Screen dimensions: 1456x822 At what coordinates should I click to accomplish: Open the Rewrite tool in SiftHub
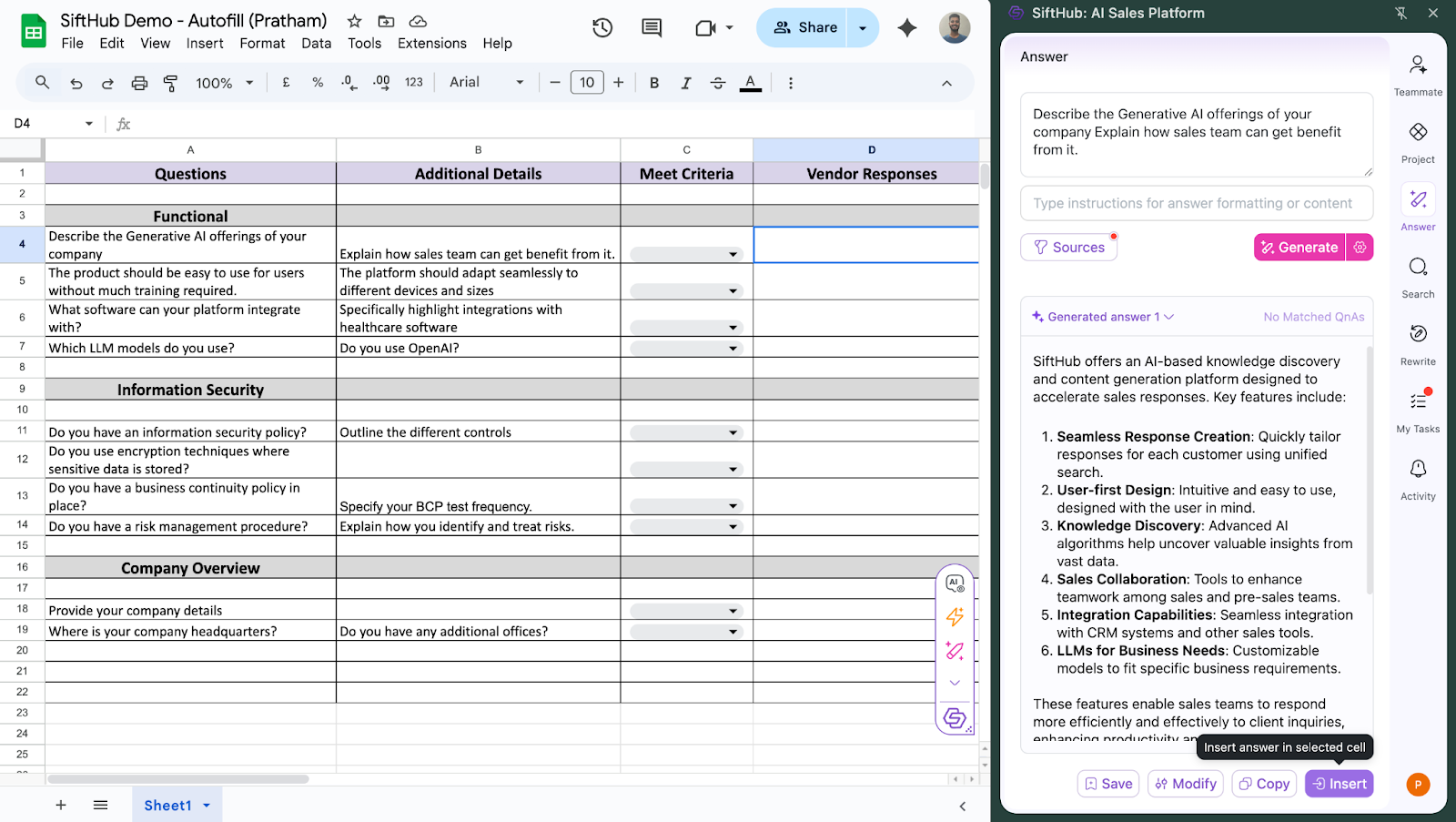coord(1418,334)
